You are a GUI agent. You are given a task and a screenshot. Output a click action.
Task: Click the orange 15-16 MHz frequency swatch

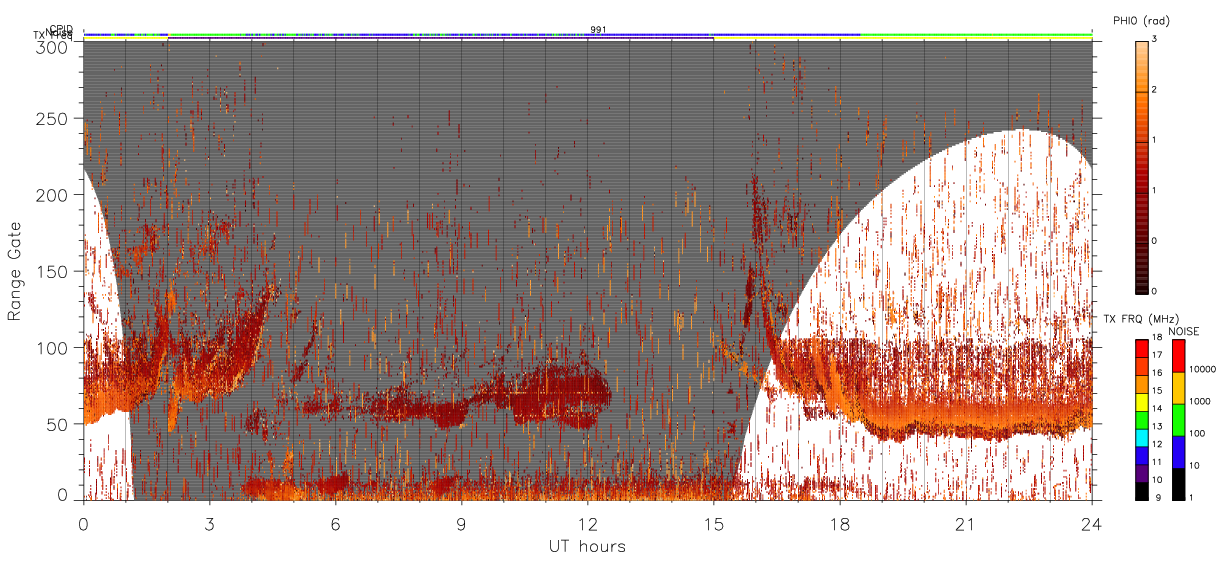(x=1141, y=384)
